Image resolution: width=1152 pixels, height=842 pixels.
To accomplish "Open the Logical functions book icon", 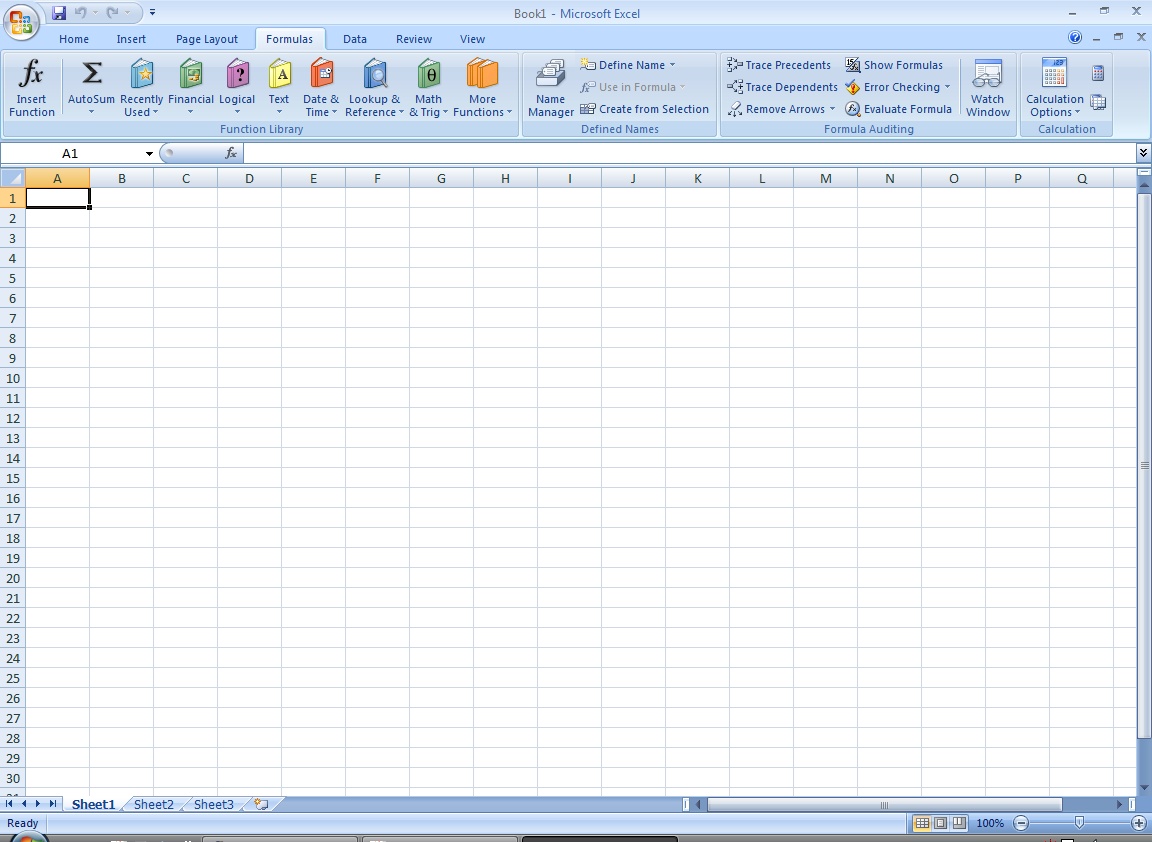I will coord(237,74).
